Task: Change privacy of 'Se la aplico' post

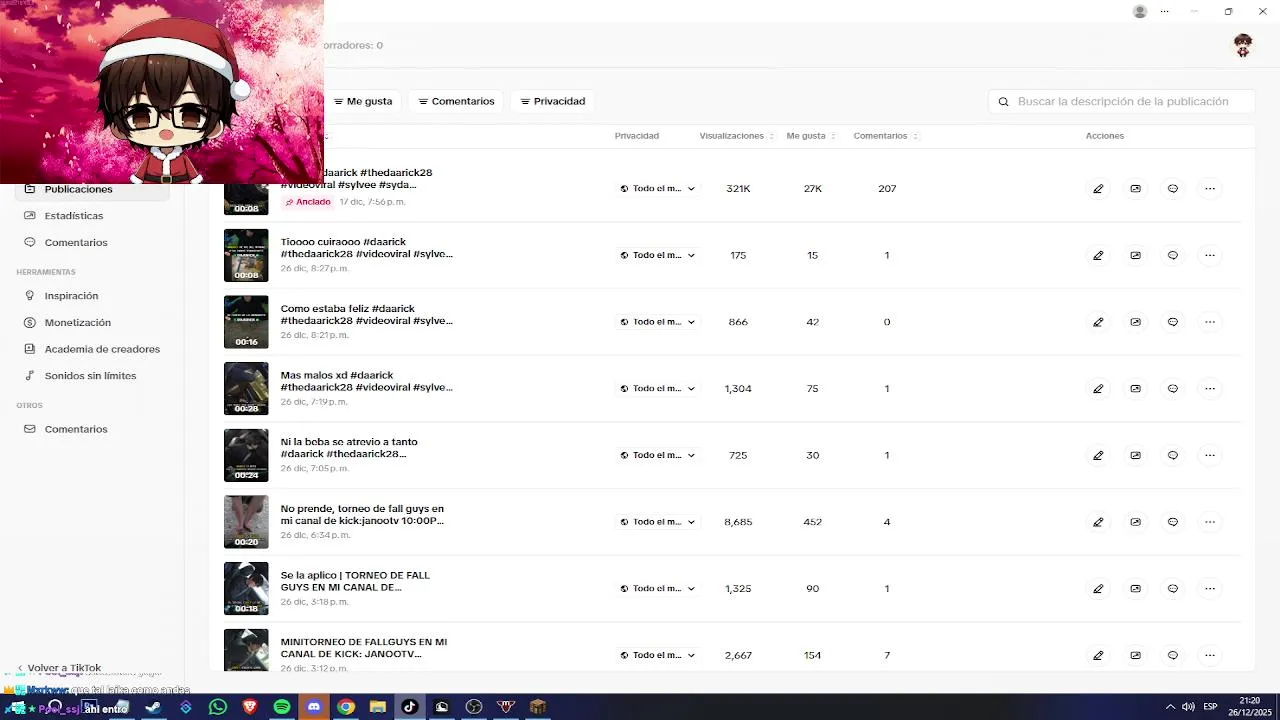Action: [x=657, y=588]
